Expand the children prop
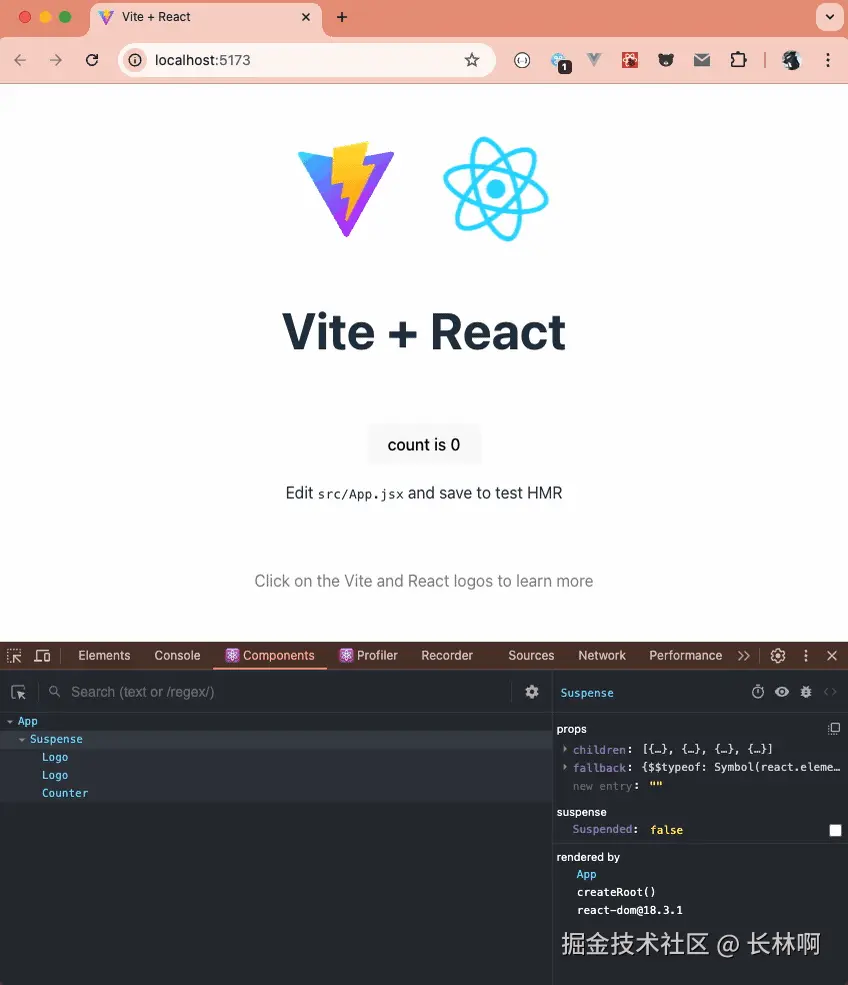The height and width of the screenshot is (985, 848). click(x=565, y=749)
